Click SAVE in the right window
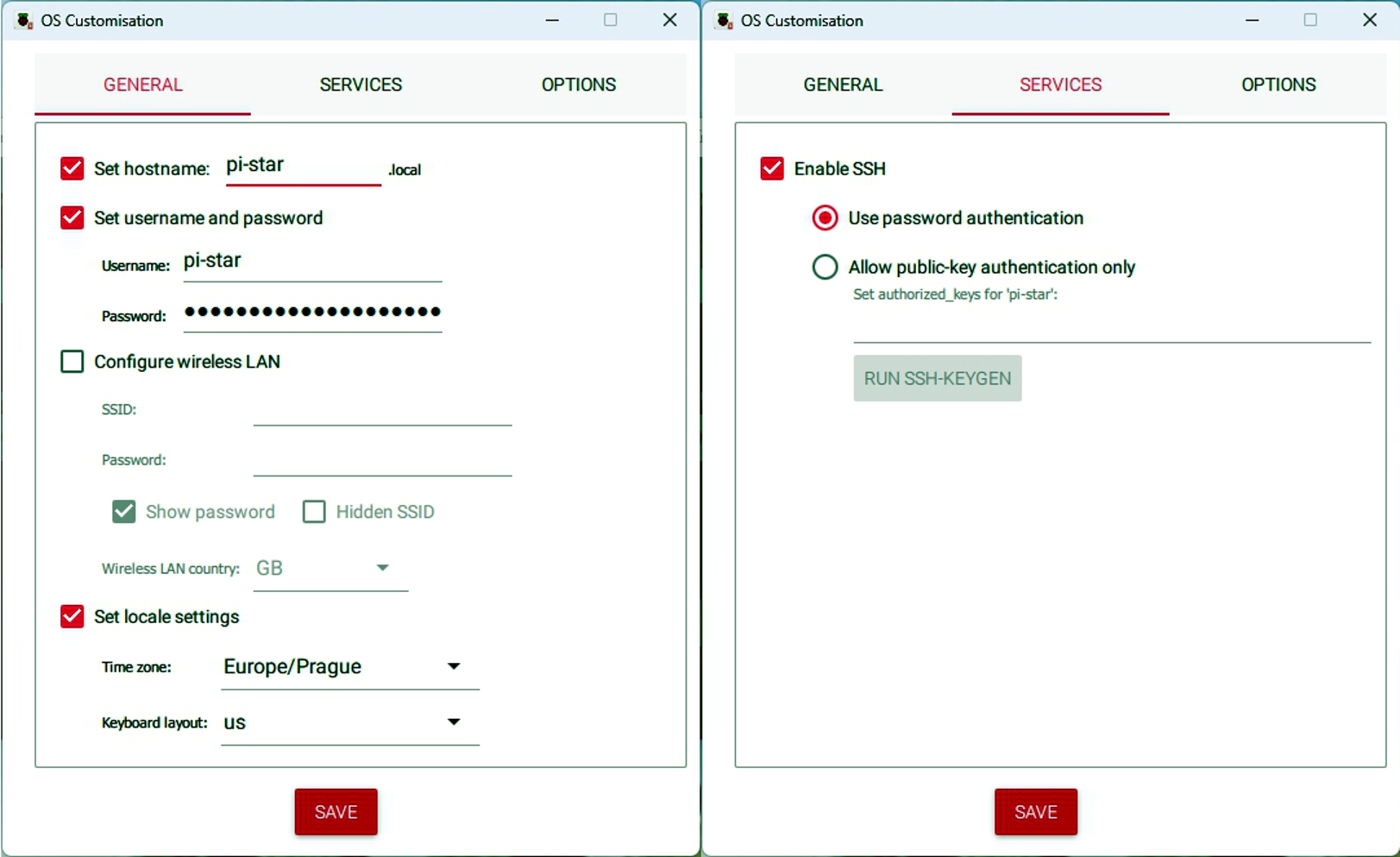Image resolution: width=1400 pixels, height=857 pixels. [x=1036, y=812]
